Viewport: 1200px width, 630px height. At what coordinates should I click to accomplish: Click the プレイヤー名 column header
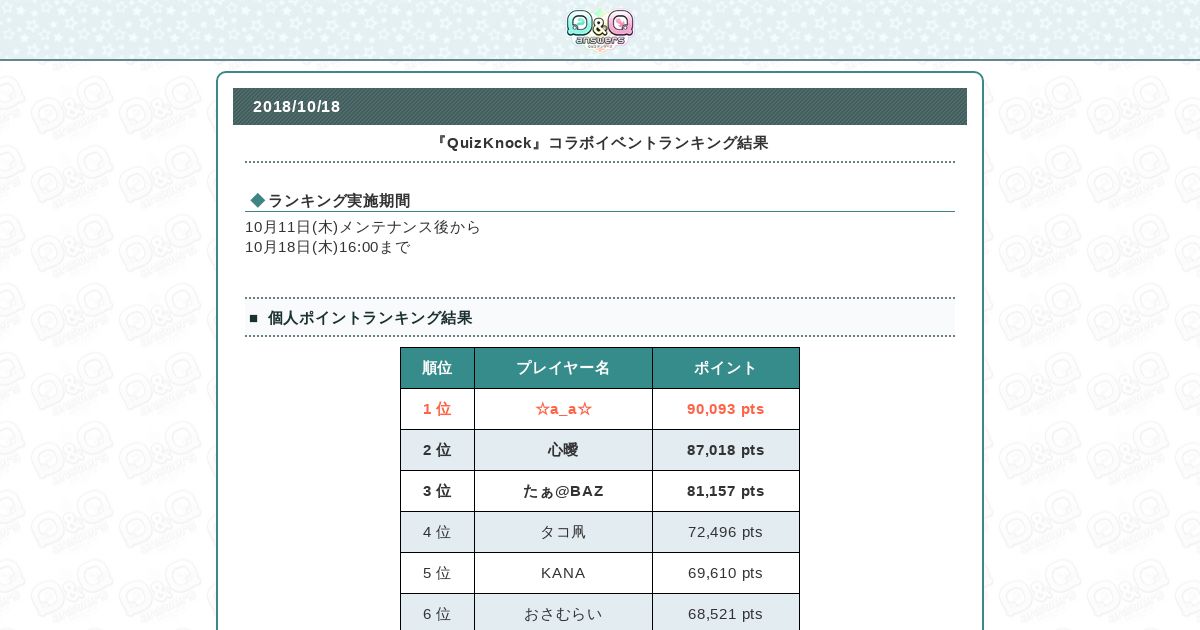tap(563, 368)
